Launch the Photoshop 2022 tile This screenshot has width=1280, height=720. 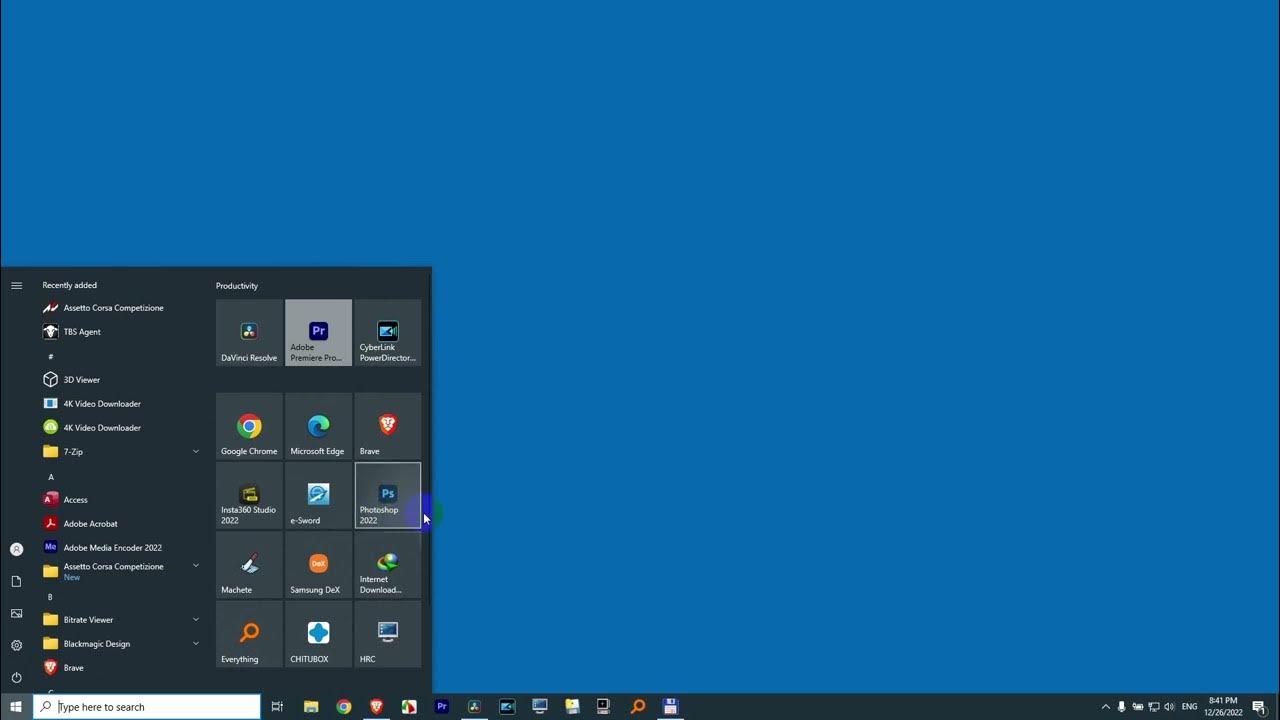(388, 495)
